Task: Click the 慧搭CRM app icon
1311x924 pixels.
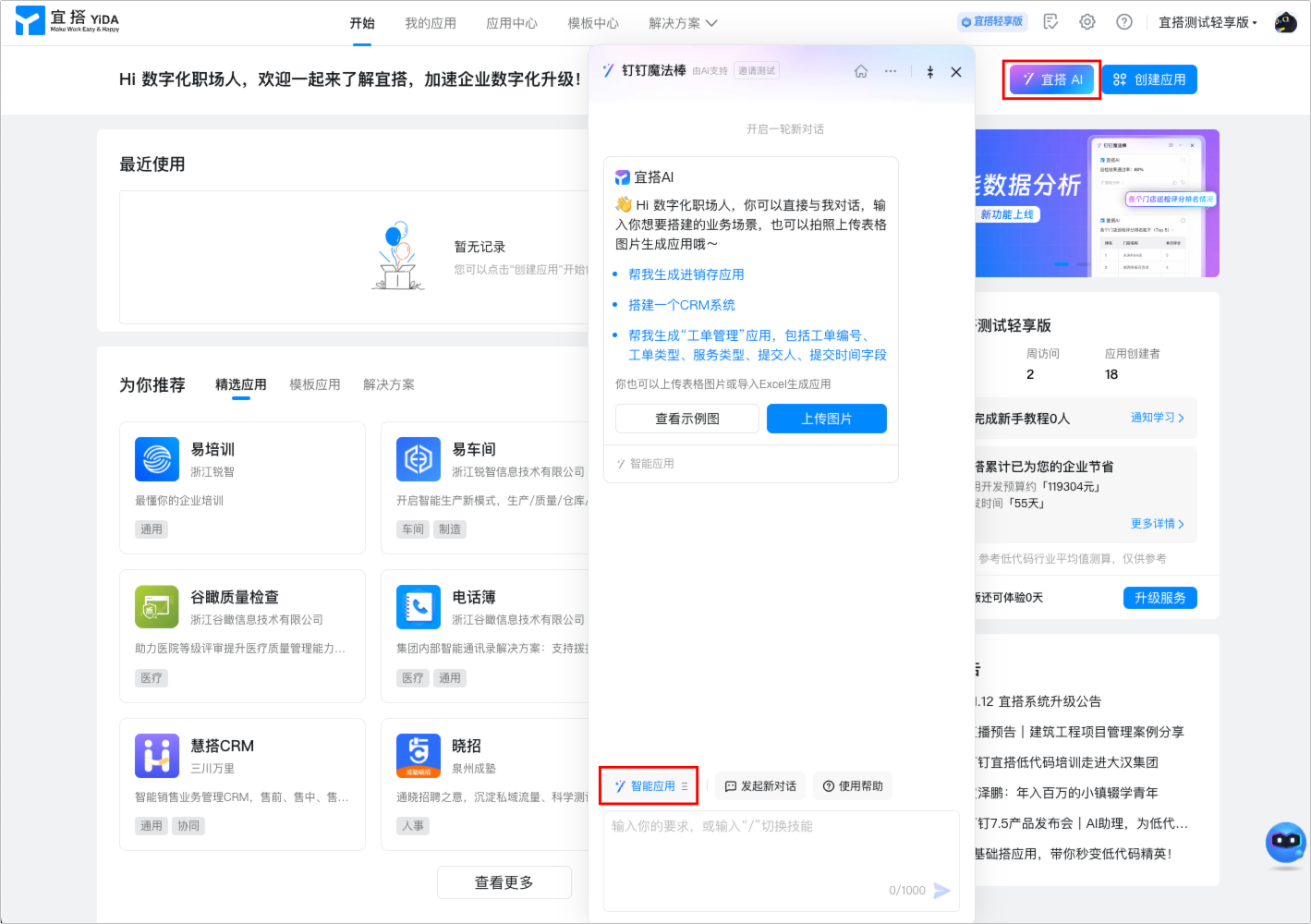Action: point(157,756)
